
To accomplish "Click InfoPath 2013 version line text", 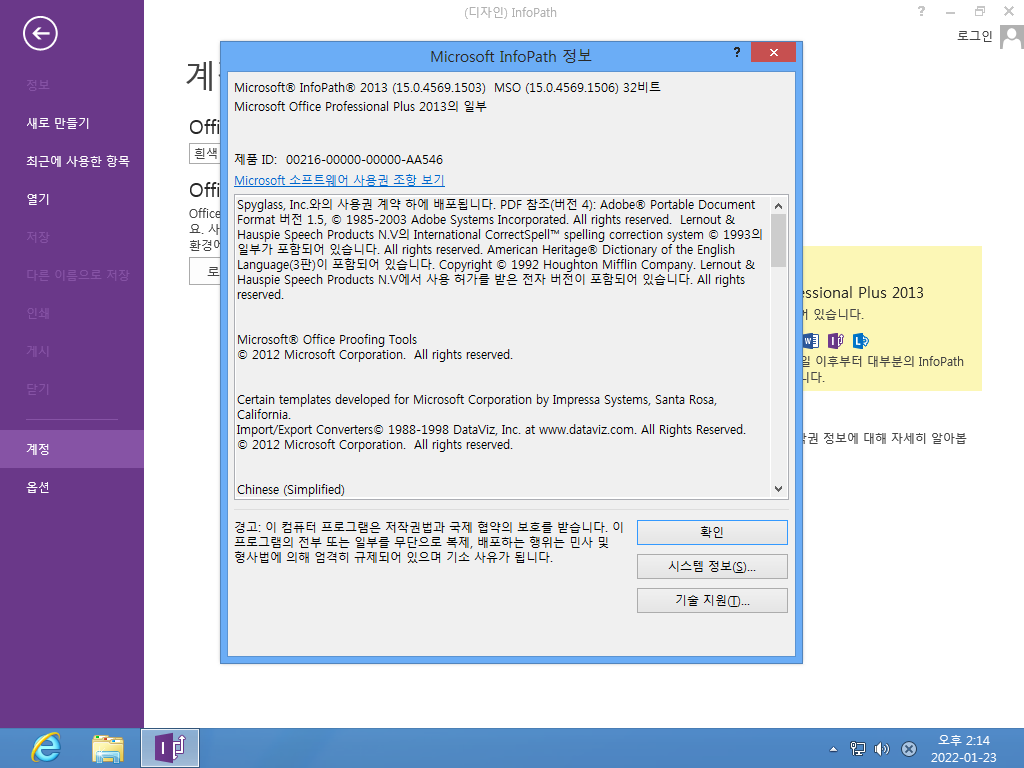I will click(447, 88).
